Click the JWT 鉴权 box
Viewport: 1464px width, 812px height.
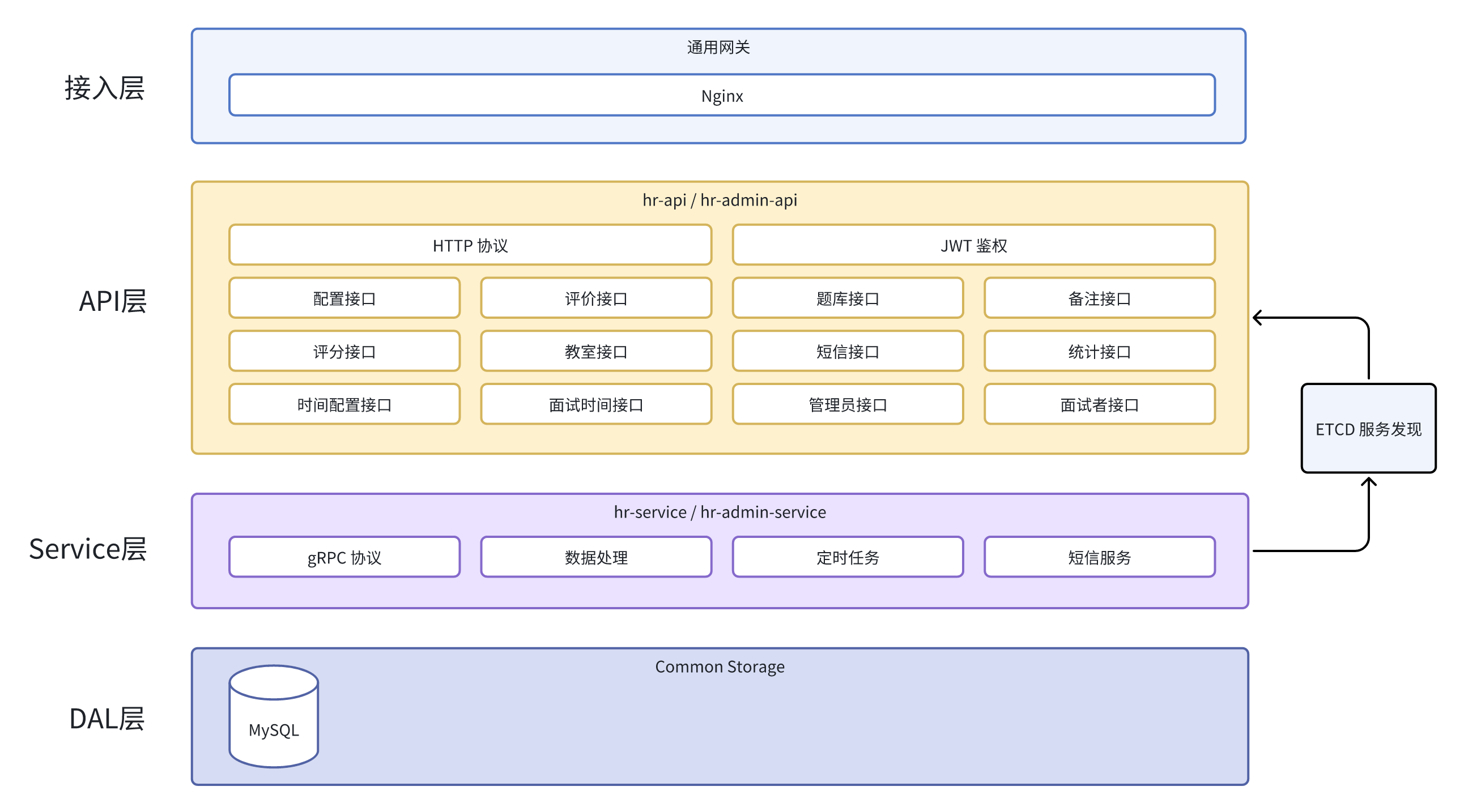point(973,245)
